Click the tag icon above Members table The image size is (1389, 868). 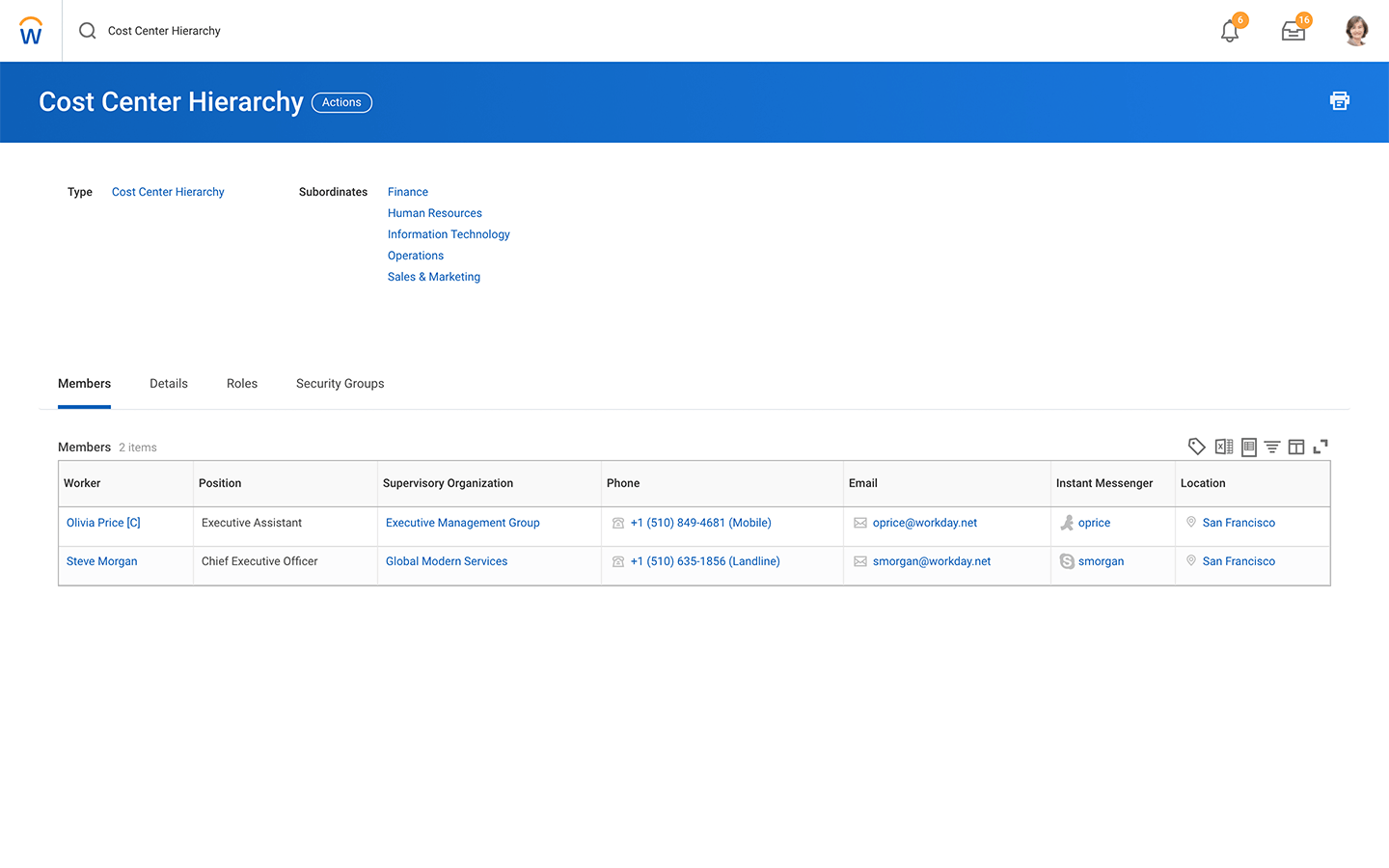pyautogui.click(x=1196, y=447)
